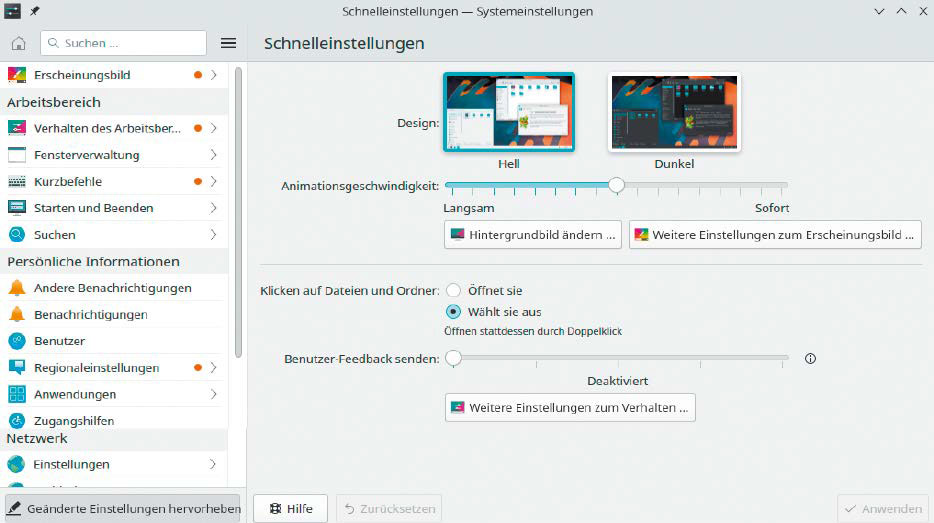Open the Fensterverwaltung category
Viewport: 934px width, 523px height.
click(x=114, y=155)
